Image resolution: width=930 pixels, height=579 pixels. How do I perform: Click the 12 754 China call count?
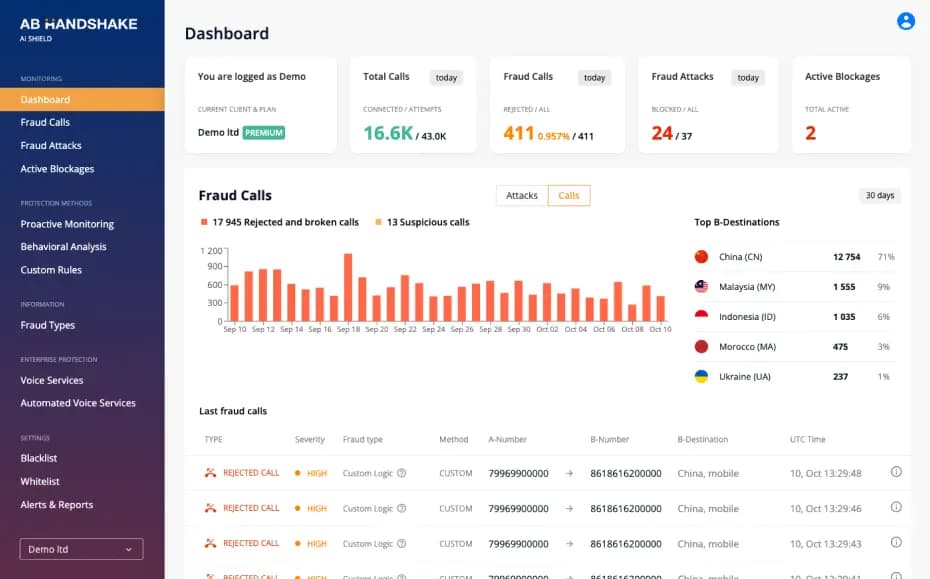pyautogui.click(x=846, y=257)
